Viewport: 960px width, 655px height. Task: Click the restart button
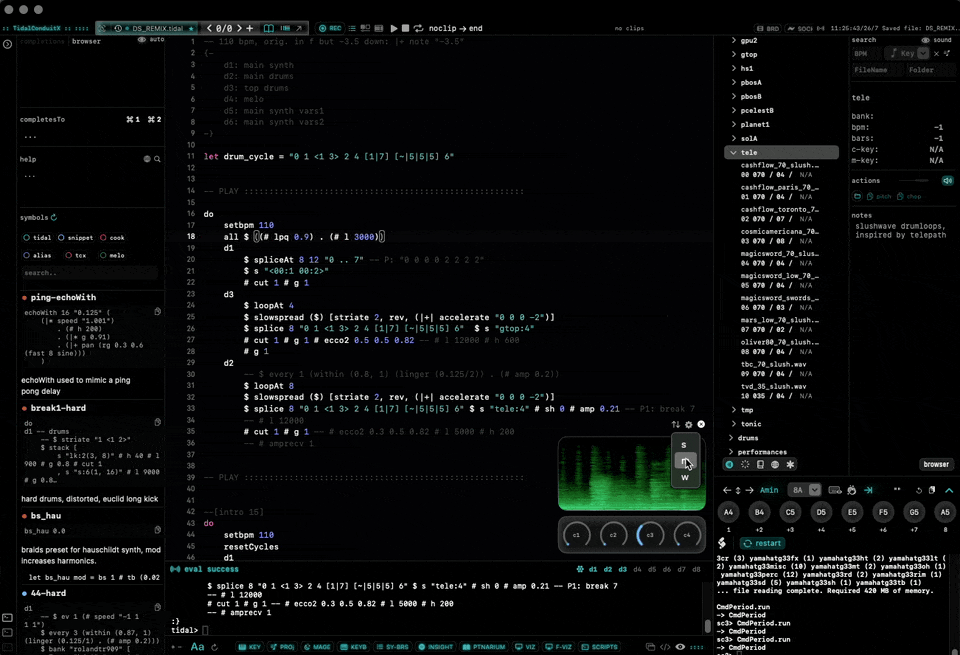click(x=763, y=543)
